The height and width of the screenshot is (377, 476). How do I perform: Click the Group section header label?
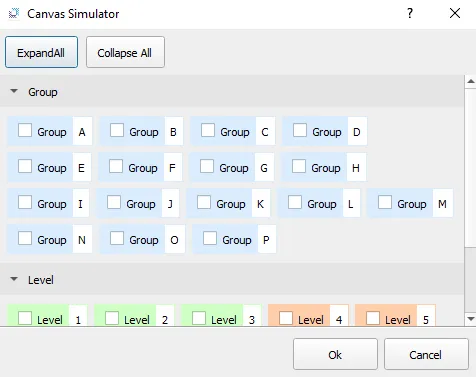(x=43, y=92)
